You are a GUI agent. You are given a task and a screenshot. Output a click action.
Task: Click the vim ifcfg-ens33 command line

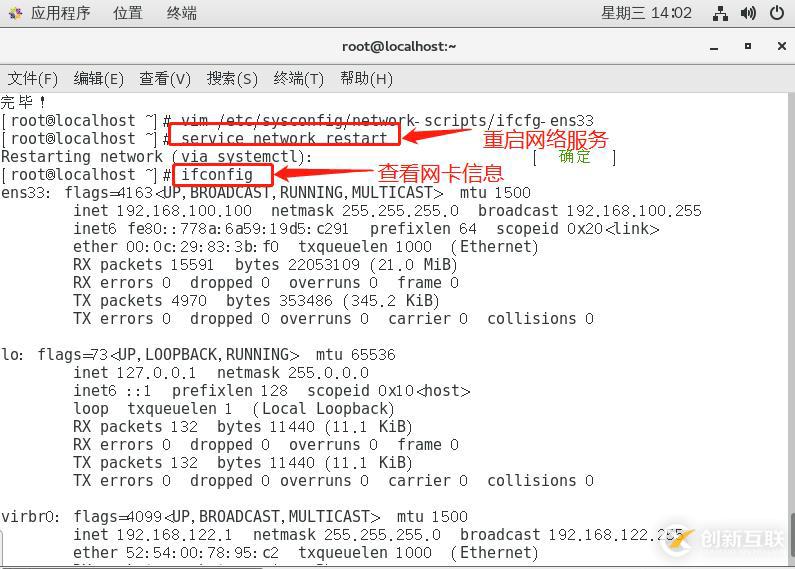(387, 120)
